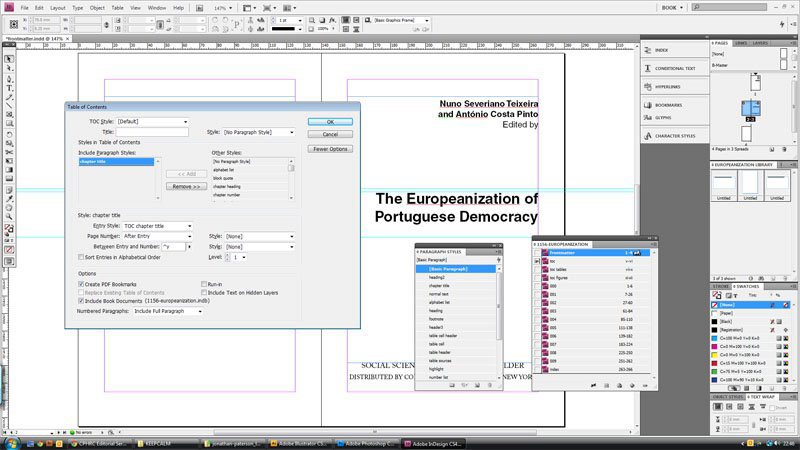
Task: Open the Type menu
Action: tap(78, 8)
